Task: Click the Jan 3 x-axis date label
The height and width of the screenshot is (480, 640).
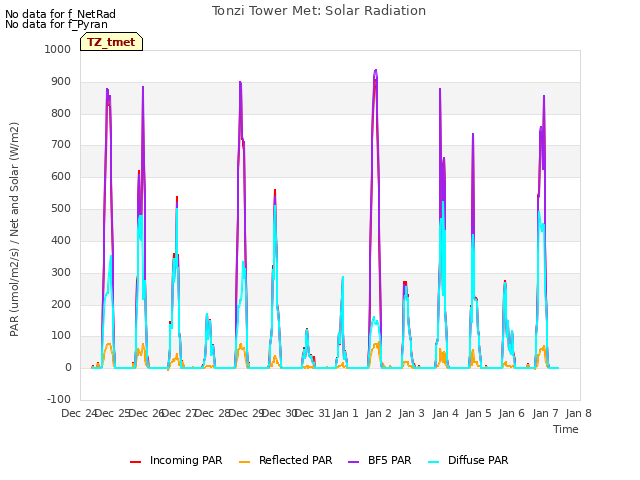Action: coord(411,413)
